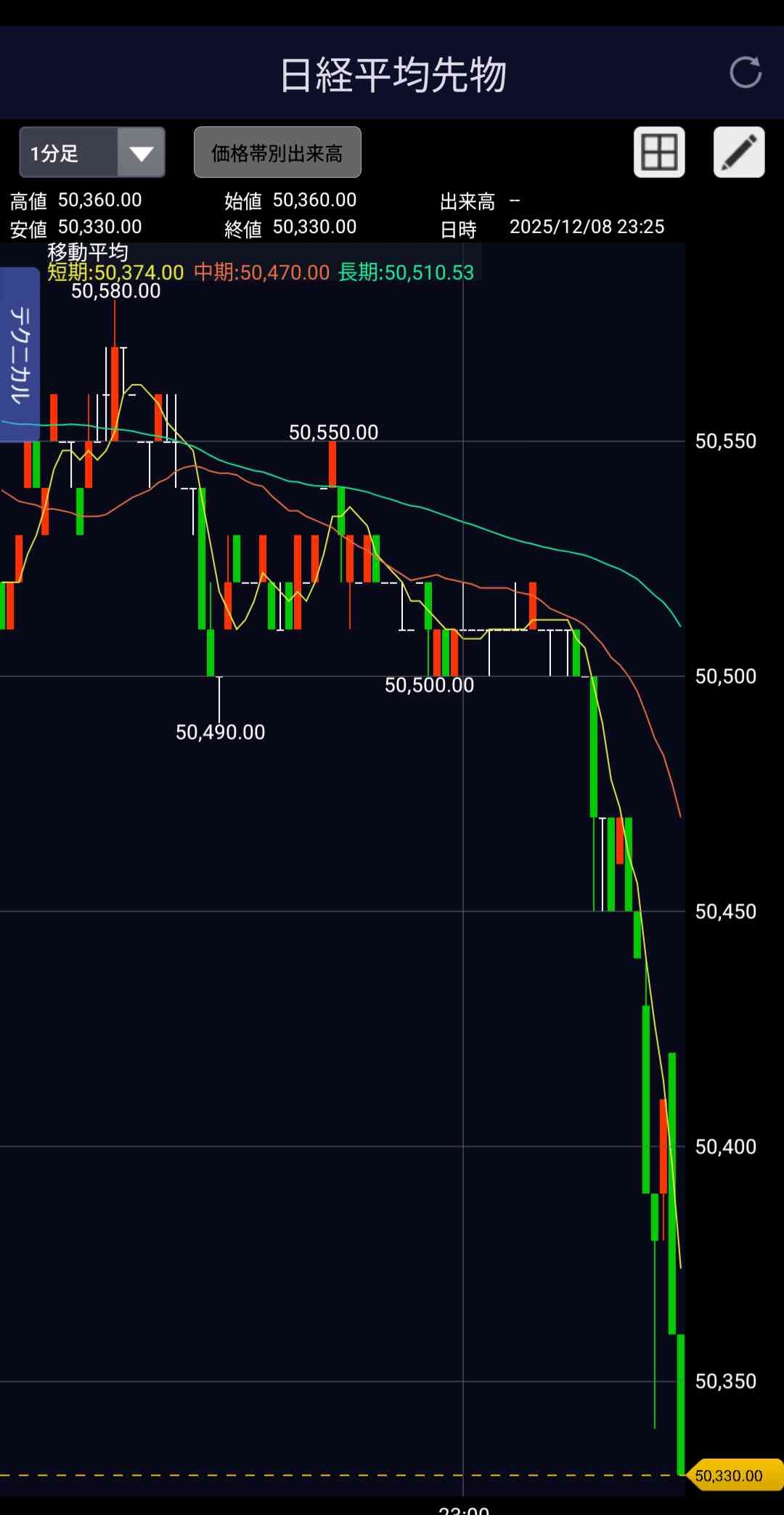This screenshot has width=784, height=1515.
Task: Tap the 始値 50,360.00 open price readout
Action: (x=290, y=200)
